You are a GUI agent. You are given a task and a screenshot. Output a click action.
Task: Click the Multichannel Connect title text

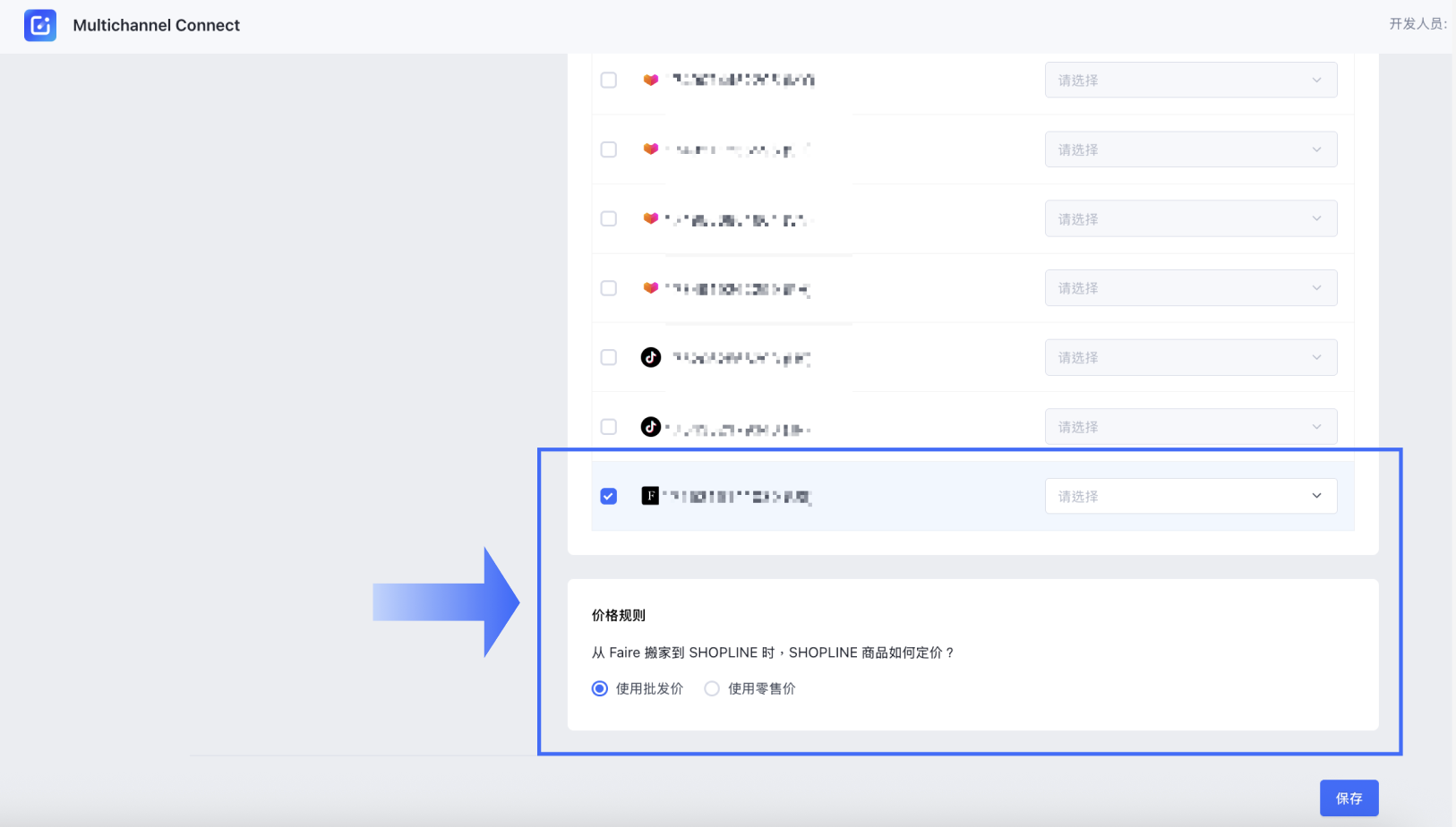[x=157, y=25]
